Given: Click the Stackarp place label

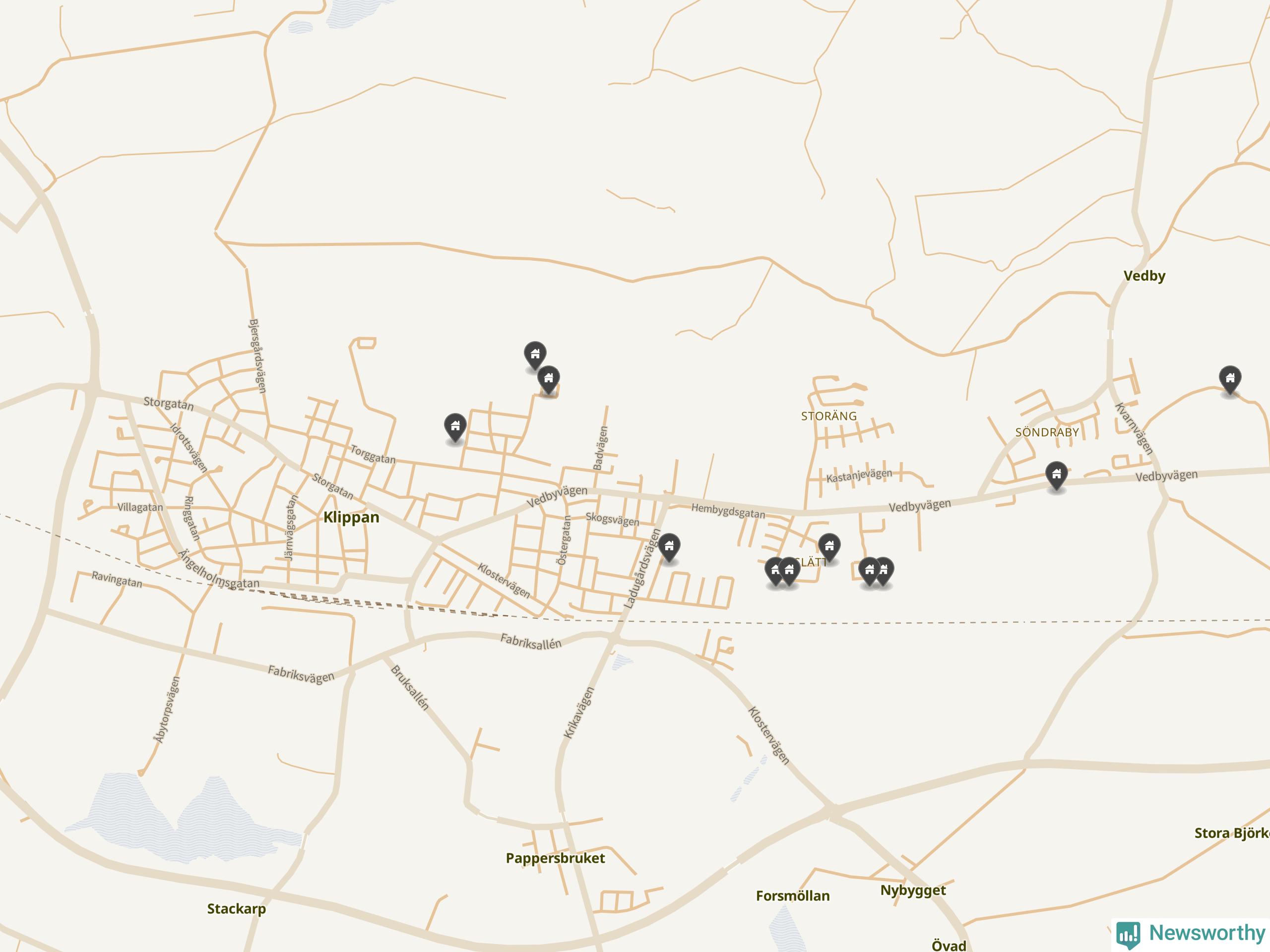Looking at the screenshot, I should pos(237,908).
